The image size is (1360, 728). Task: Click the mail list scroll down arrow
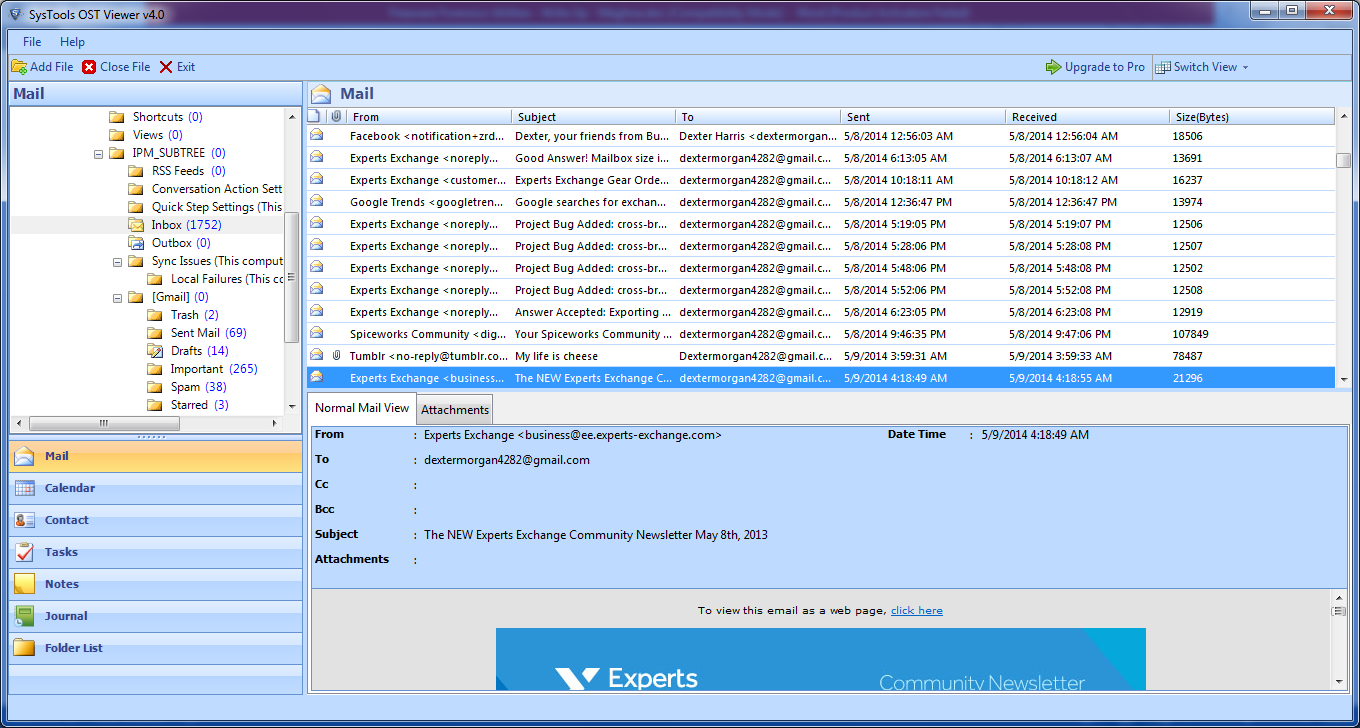pyautogui.click(x=1343, y=380)
